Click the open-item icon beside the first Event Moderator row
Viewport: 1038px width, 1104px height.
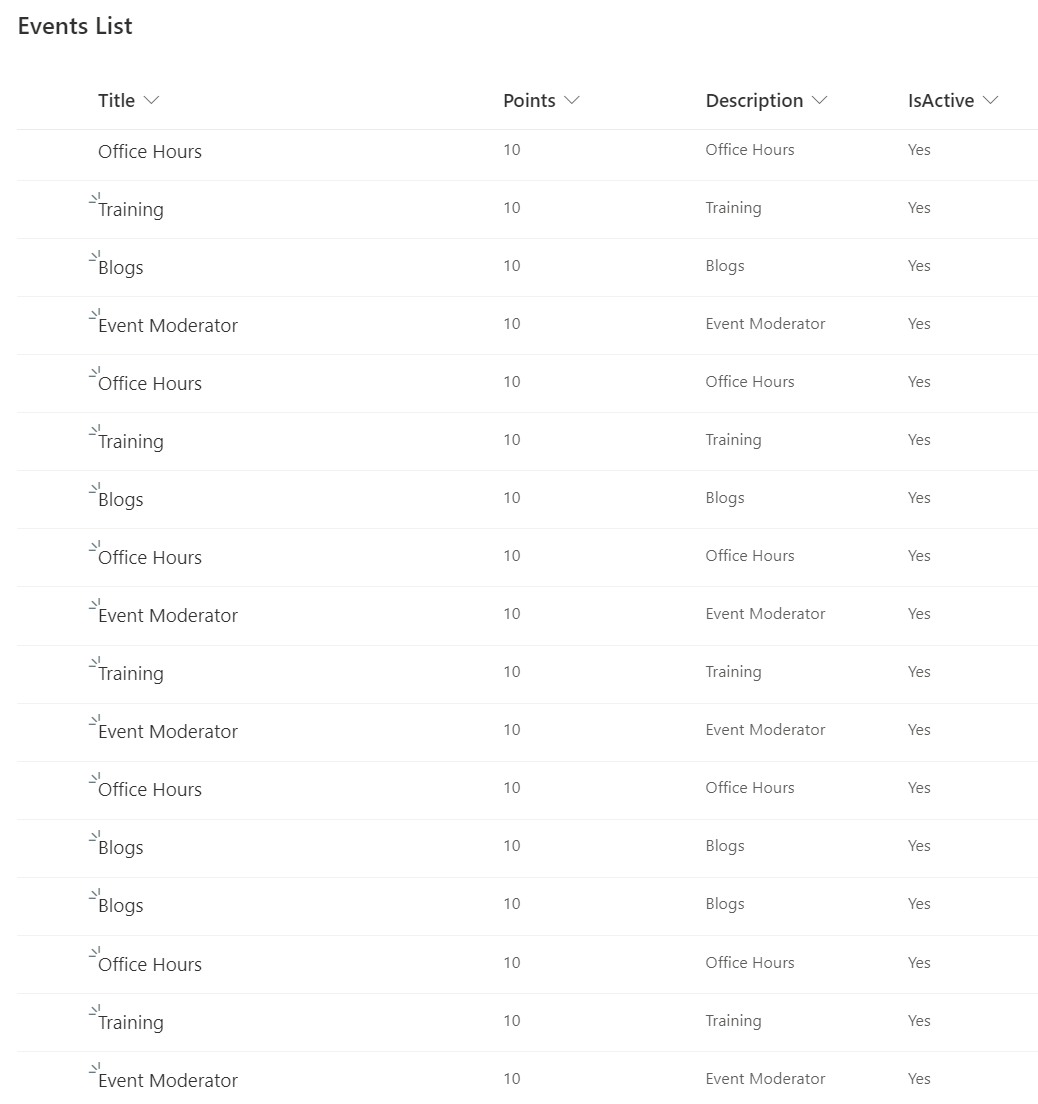click(x=94, y=315)
